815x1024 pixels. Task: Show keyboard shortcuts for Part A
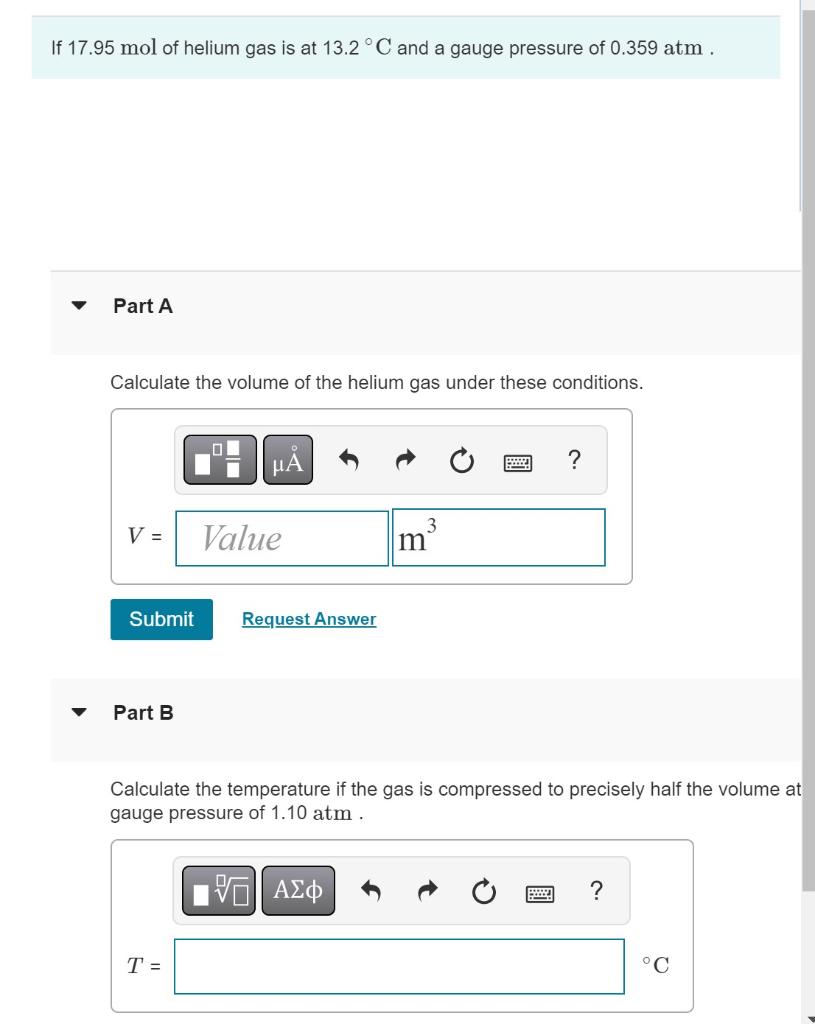(x=518, y=463)
